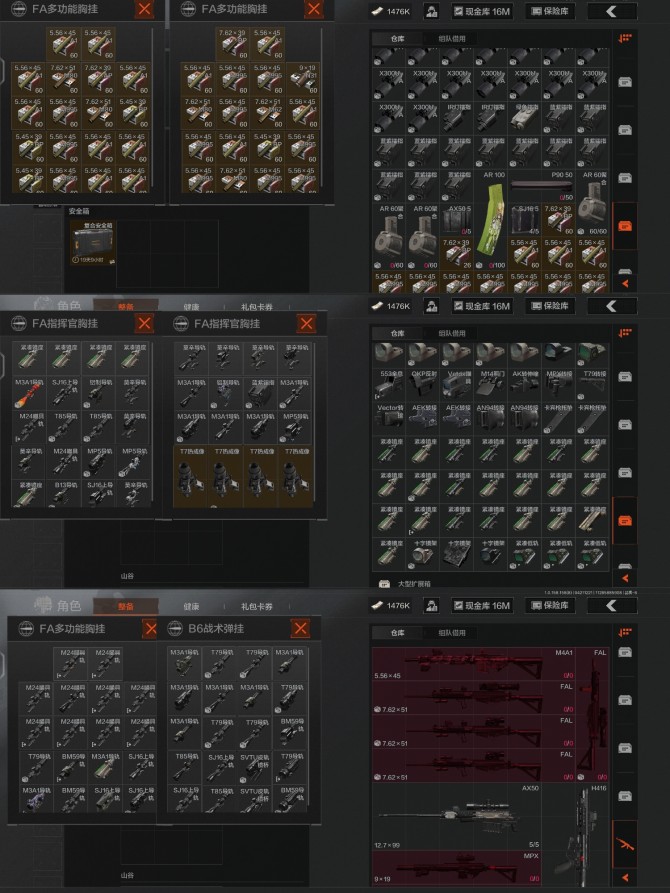Viewport: 670px width, 893px height.
Task: Switch to the 组队借用 tab above the M4A1 list
Action: coord(452,633)
